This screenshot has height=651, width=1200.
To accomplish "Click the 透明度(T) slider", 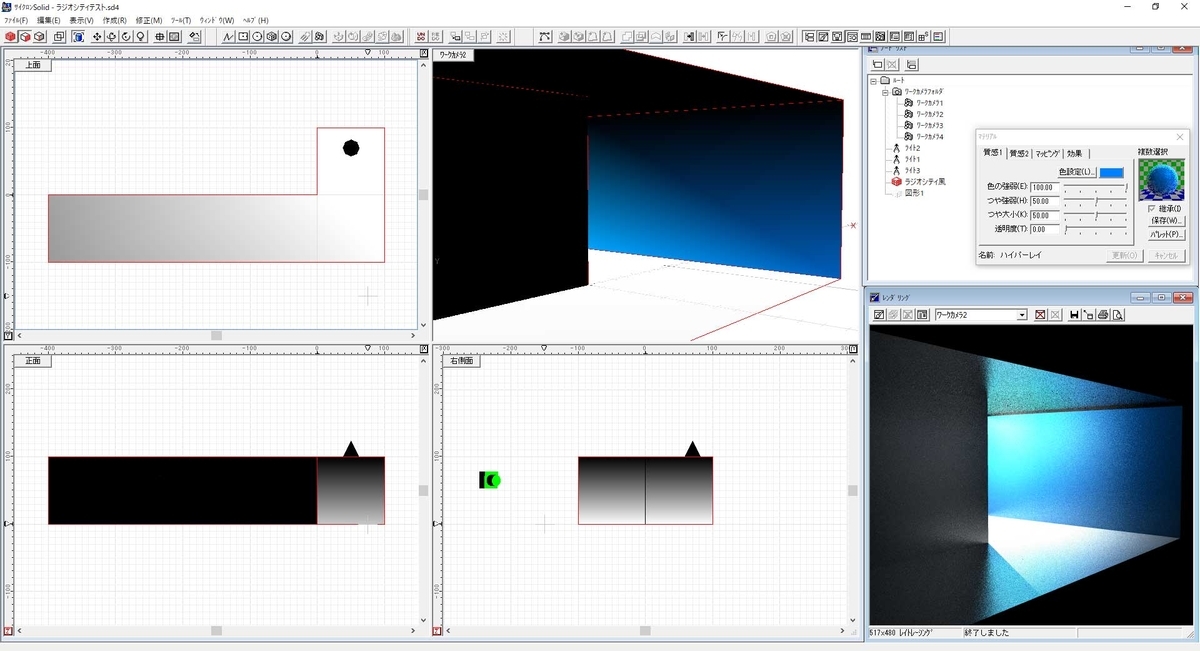I will (x=1095, y=229).
